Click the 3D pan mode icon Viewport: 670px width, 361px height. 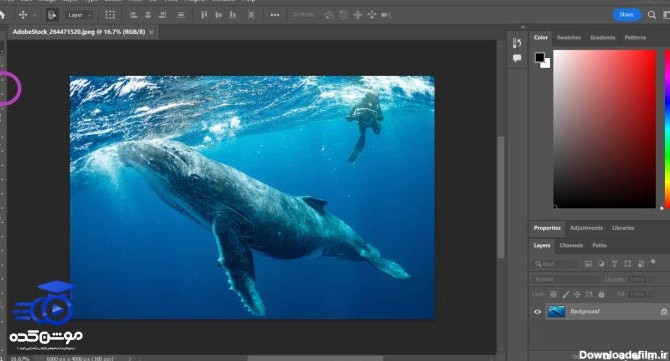[358, 15]
